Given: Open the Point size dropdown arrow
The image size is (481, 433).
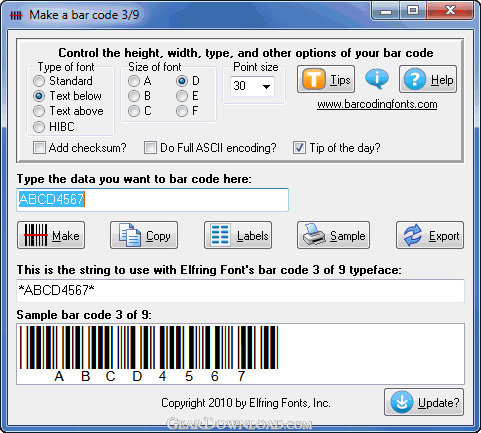Looking at the screenshot, I should tap(266, 87).
